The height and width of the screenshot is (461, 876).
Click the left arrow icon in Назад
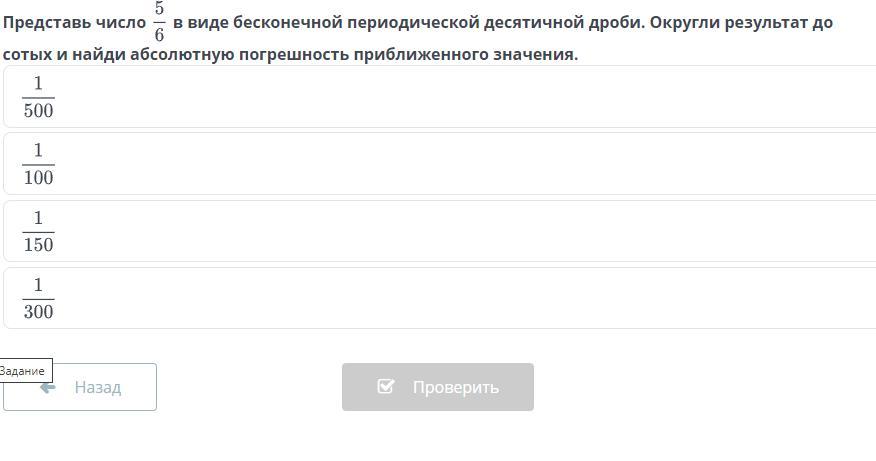click(47, 387)
